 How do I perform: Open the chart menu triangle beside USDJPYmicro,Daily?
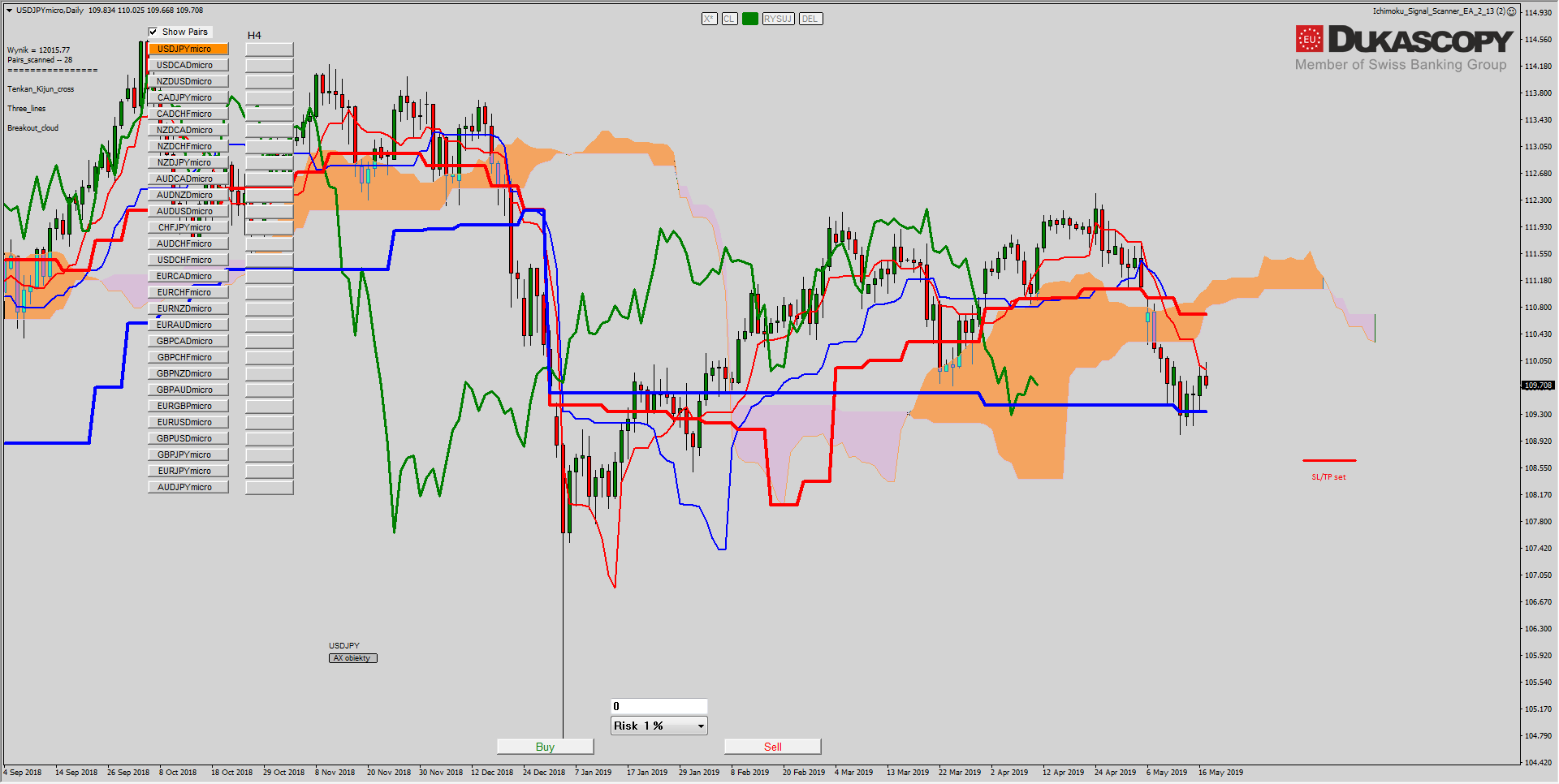9,11
